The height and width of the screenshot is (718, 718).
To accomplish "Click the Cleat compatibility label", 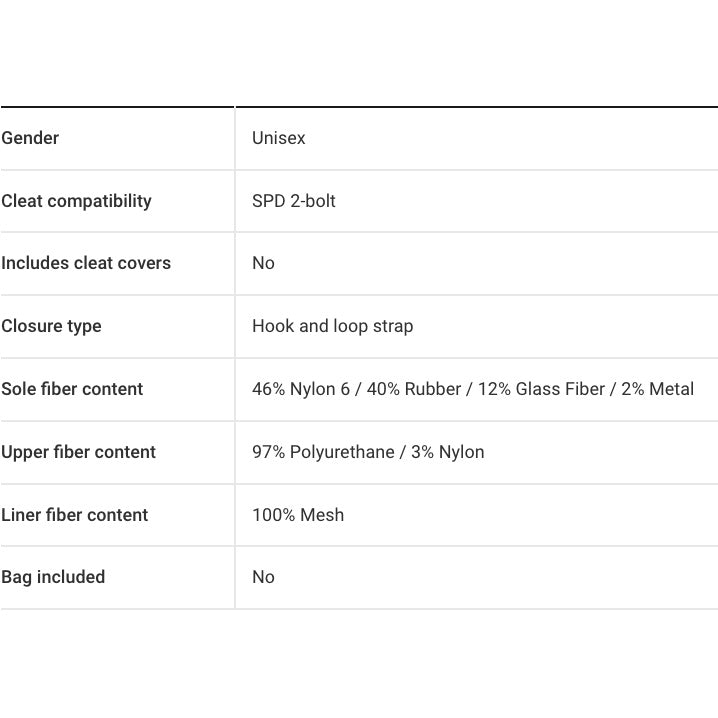I will pos(76,201).
